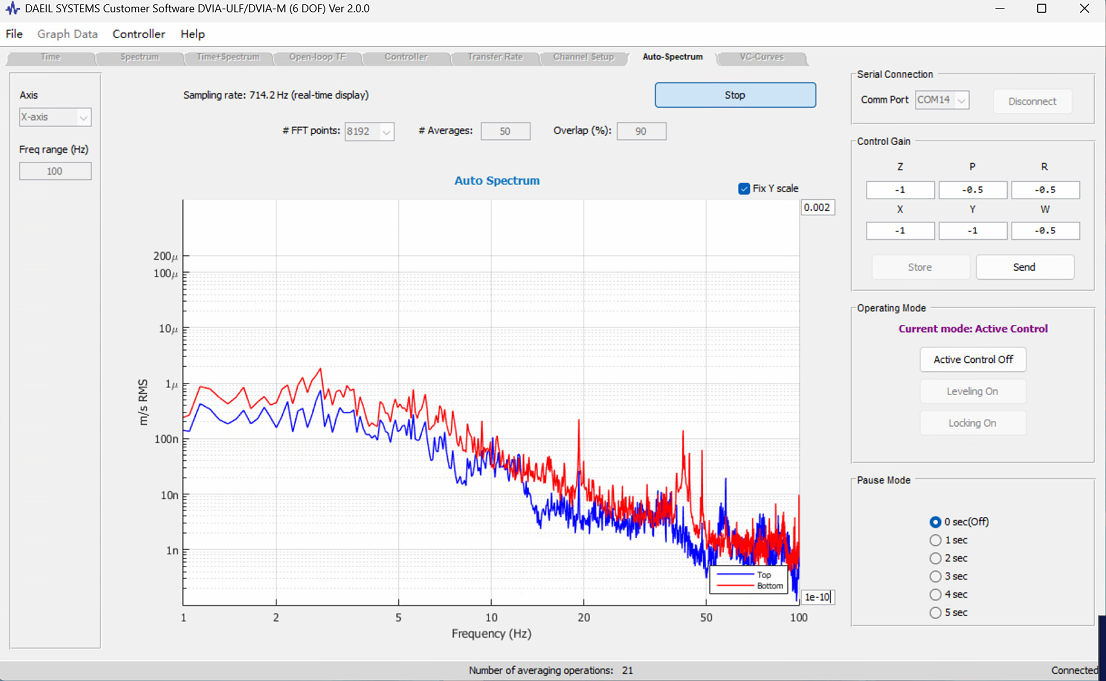The image size is (1106, 681).
Task: Switch to the VC-Curves tab
Action: [761, 57]
